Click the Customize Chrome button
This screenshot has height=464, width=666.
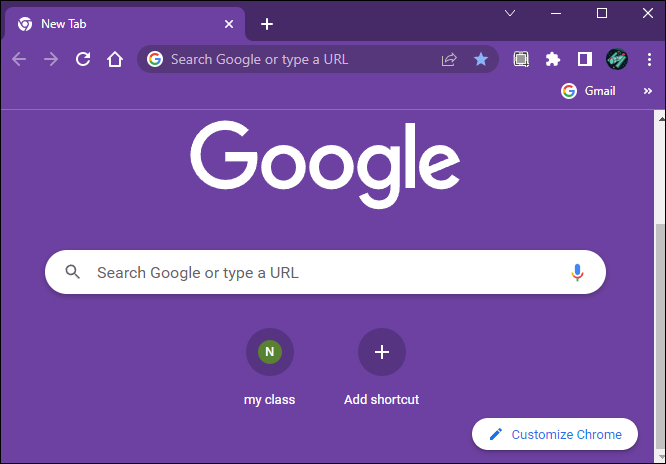555,434
